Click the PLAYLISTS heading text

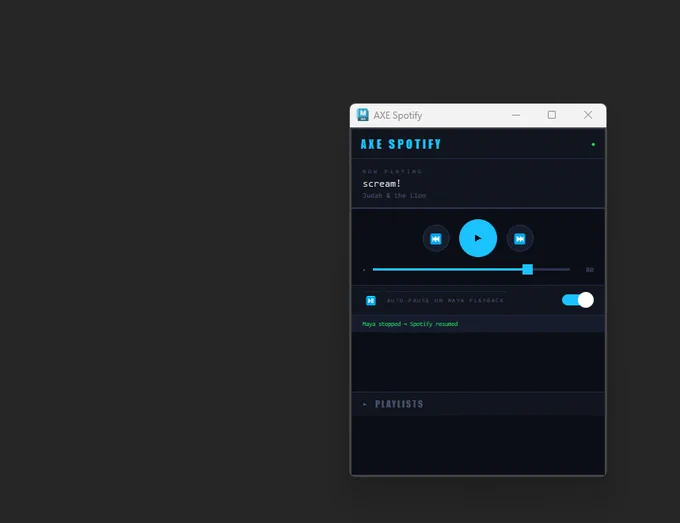(399, 404)
